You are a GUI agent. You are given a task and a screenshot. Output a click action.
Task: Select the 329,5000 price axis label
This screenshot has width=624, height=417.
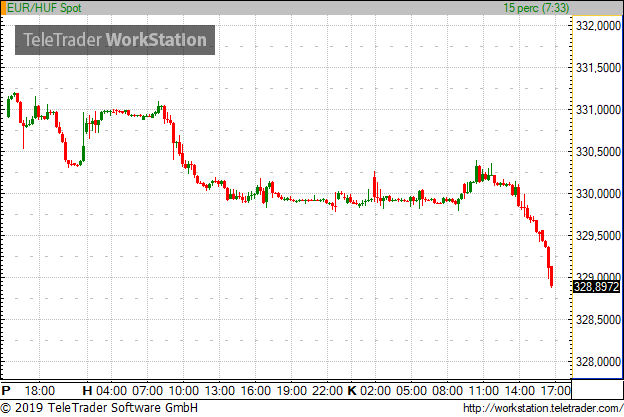pyautogui.click(x=598, y=236)
